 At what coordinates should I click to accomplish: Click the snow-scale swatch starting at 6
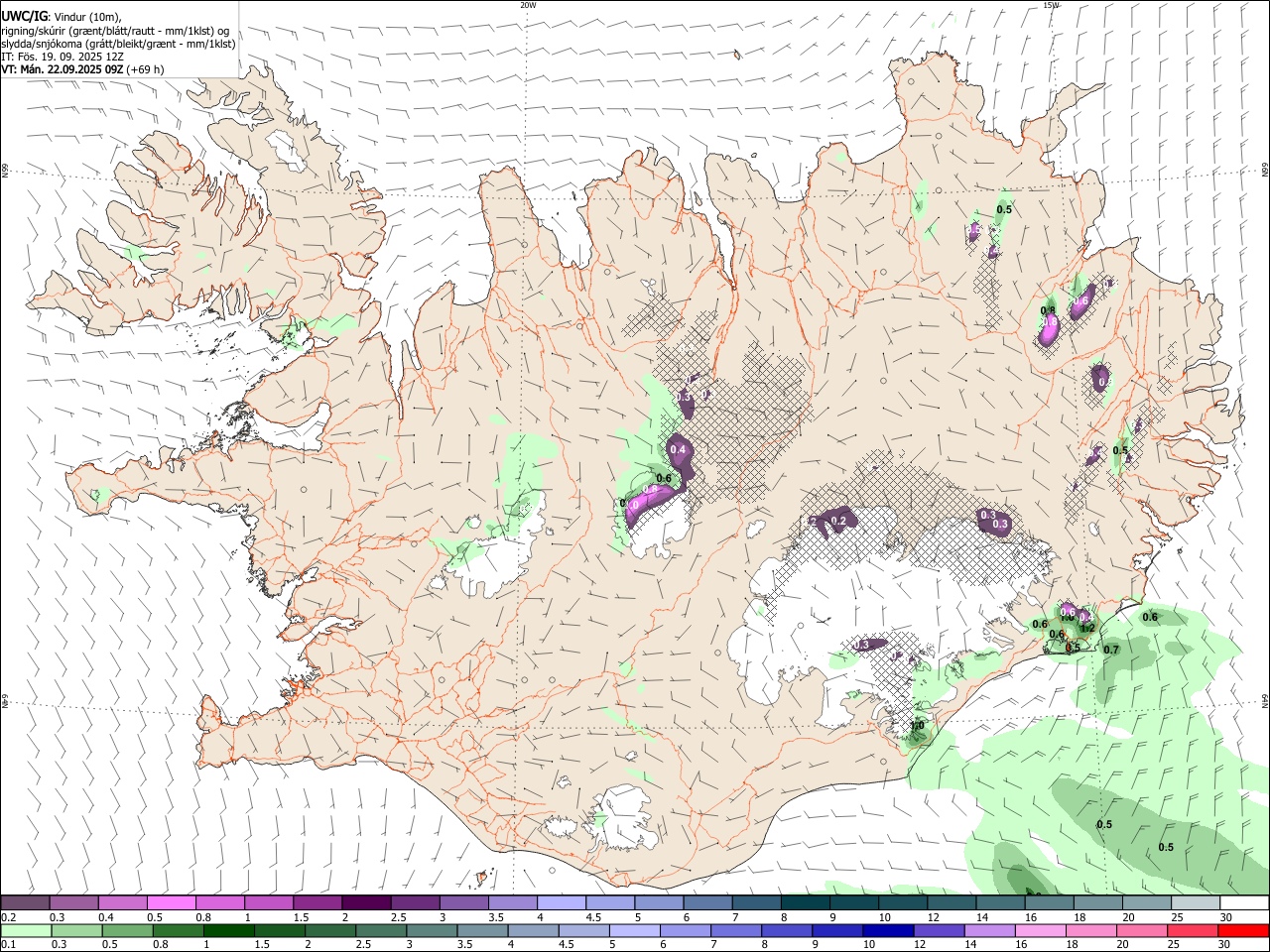point(706,902)
